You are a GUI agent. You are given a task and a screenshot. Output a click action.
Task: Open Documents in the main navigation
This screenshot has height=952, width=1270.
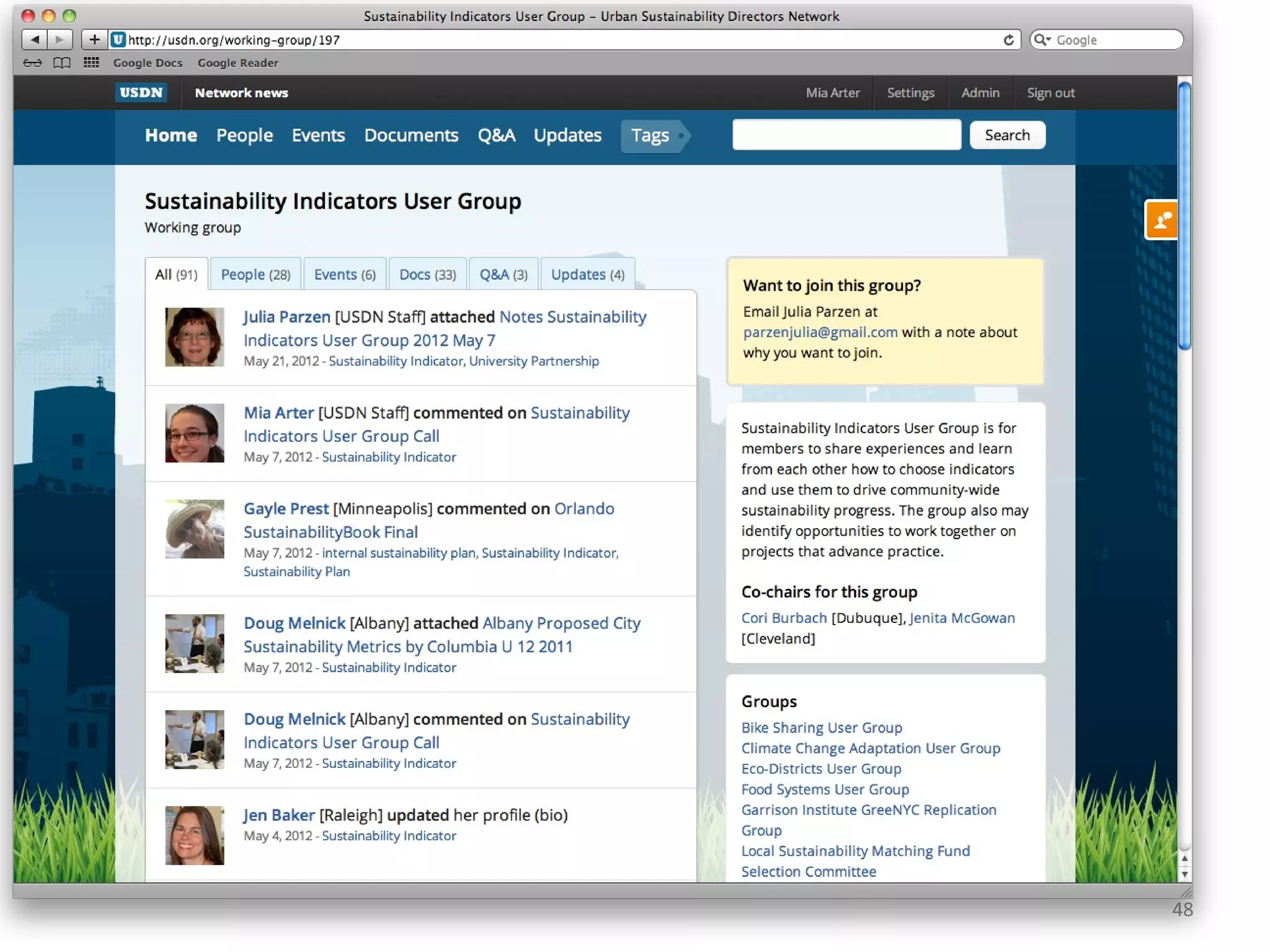click(x=411, y=136)
